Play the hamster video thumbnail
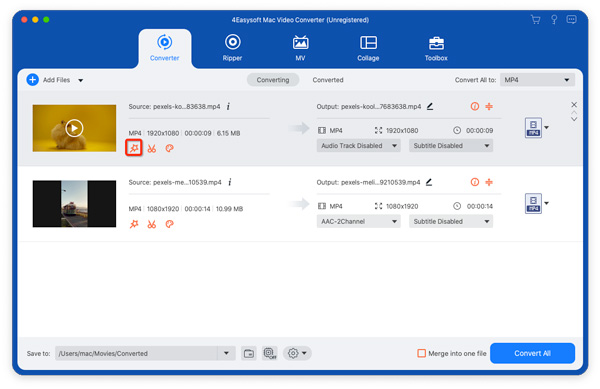Screen dimensions: 600x389 [74, 128]
